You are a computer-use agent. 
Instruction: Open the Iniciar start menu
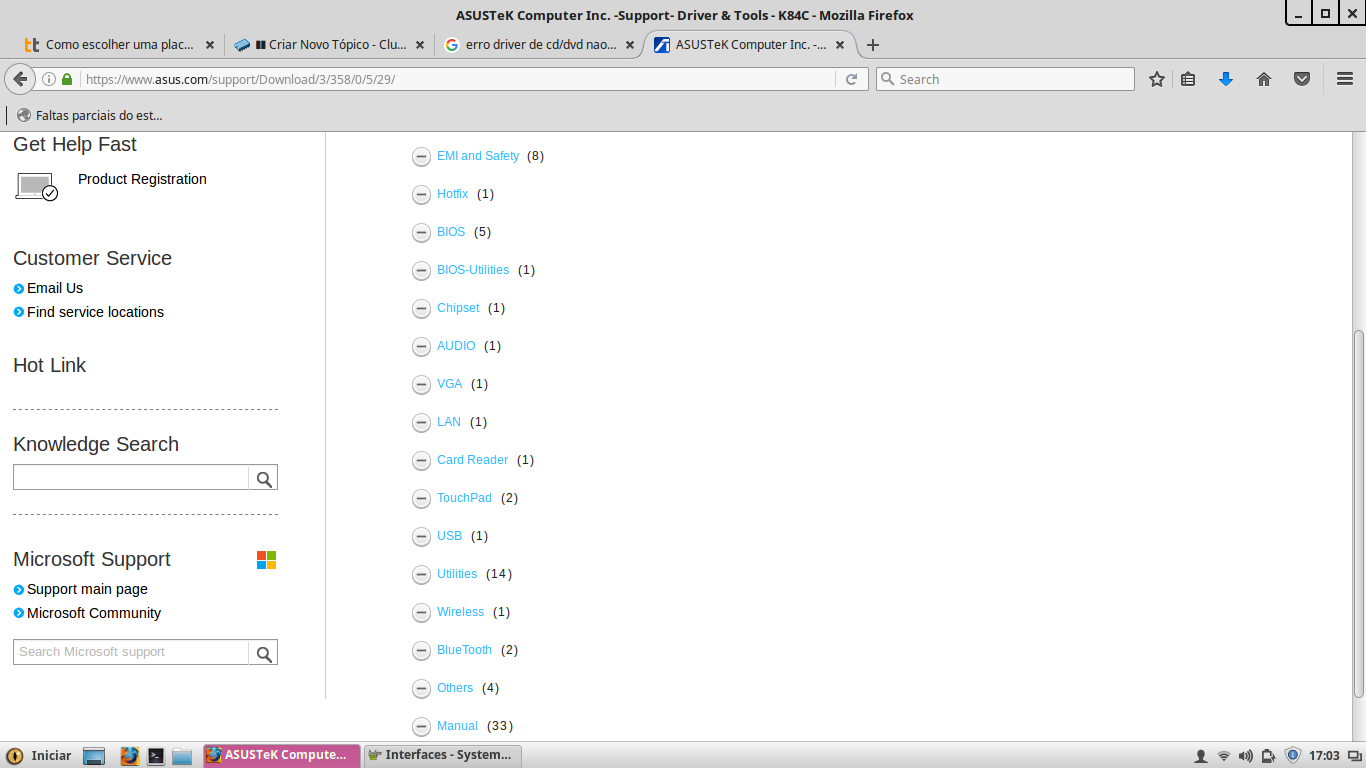pos(40,755)
